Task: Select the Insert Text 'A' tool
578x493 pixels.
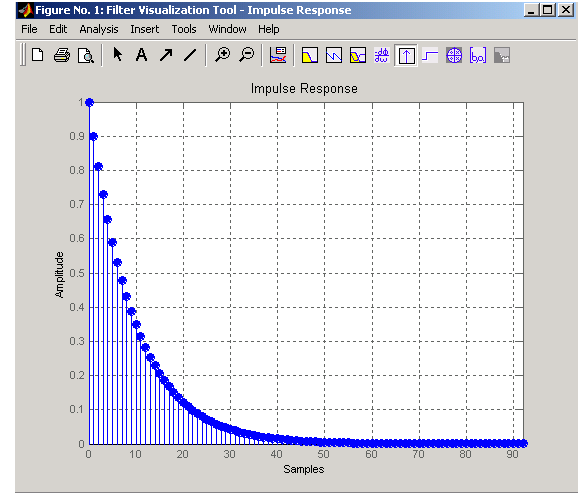Action: click(141, 55)
